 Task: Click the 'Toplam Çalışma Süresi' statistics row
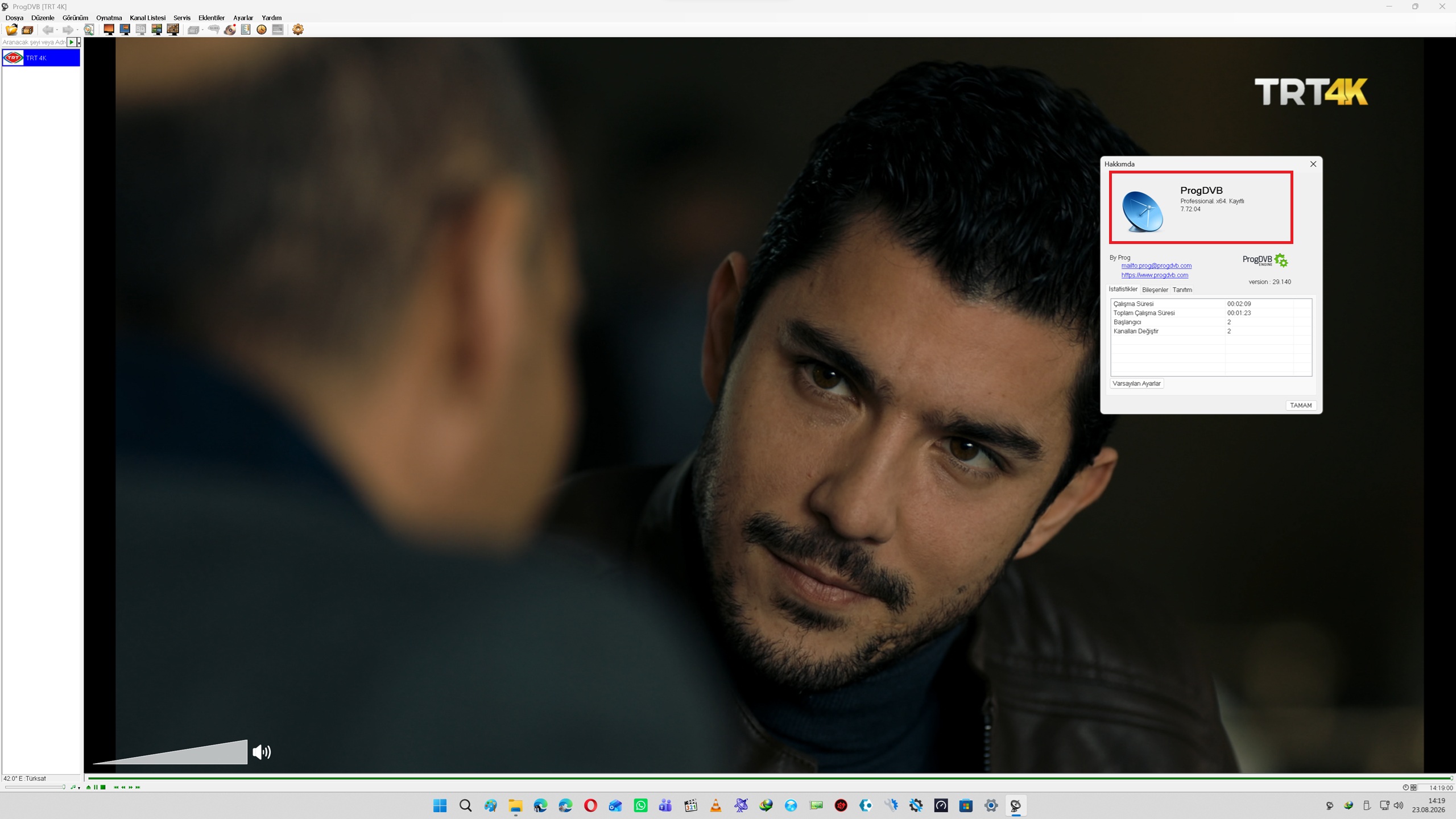click(1211, 313)
